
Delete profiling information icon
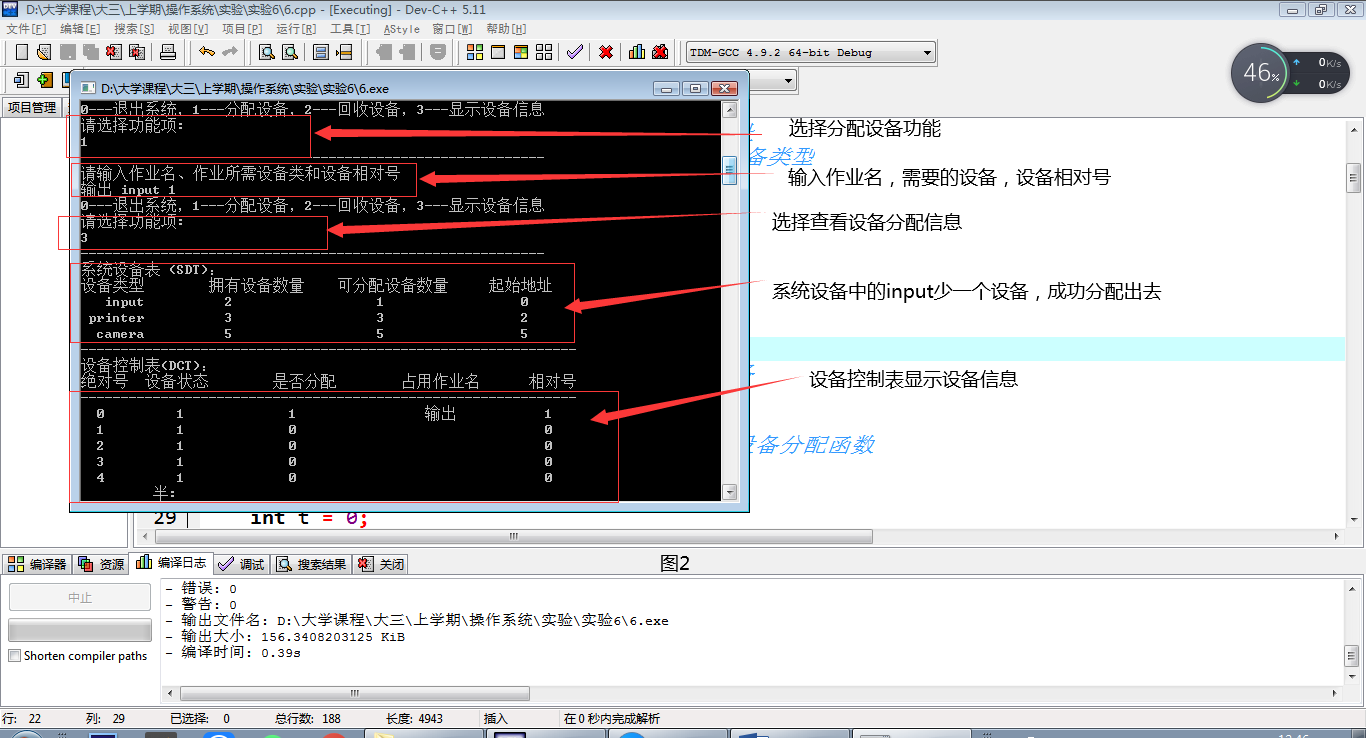click(x=660, y=52)
